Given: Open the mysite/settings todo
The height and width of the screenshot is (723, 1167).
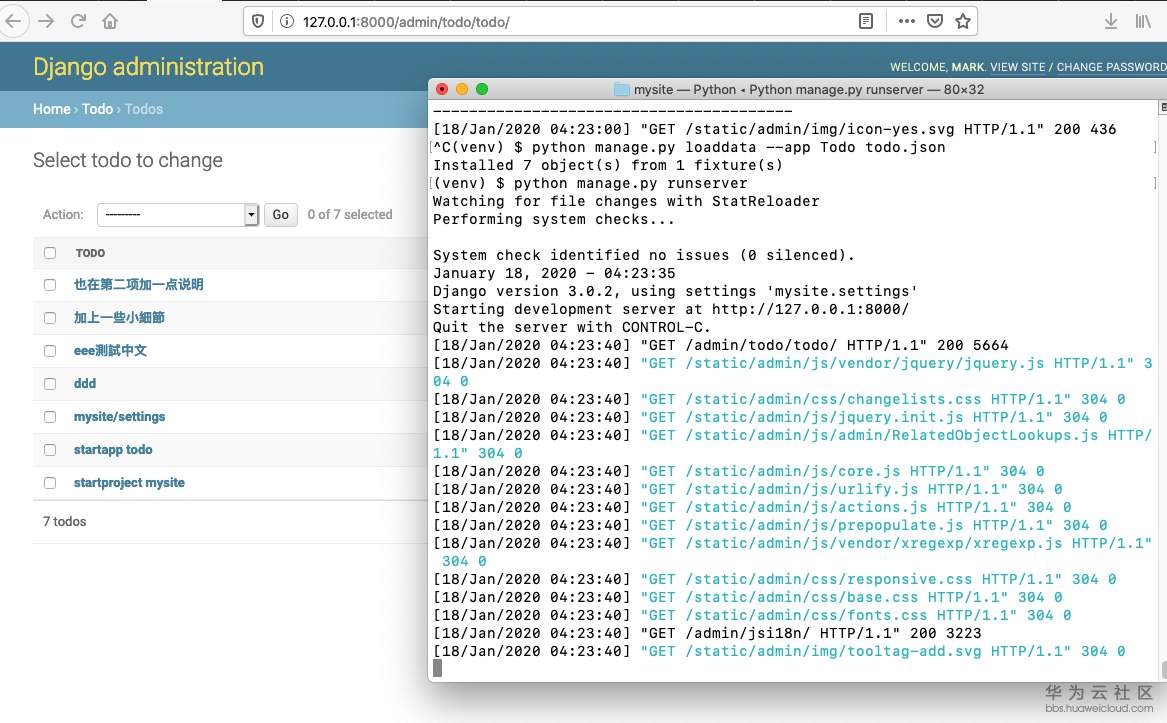Looking at the screenshot, I should click(x=119, y=416).
